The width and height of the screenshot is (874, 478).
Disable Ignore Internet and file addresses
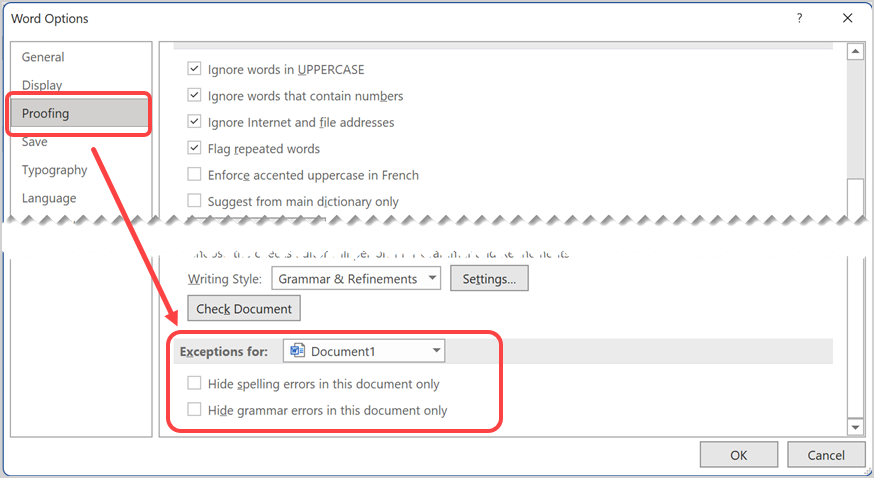[x=195, y=122]
